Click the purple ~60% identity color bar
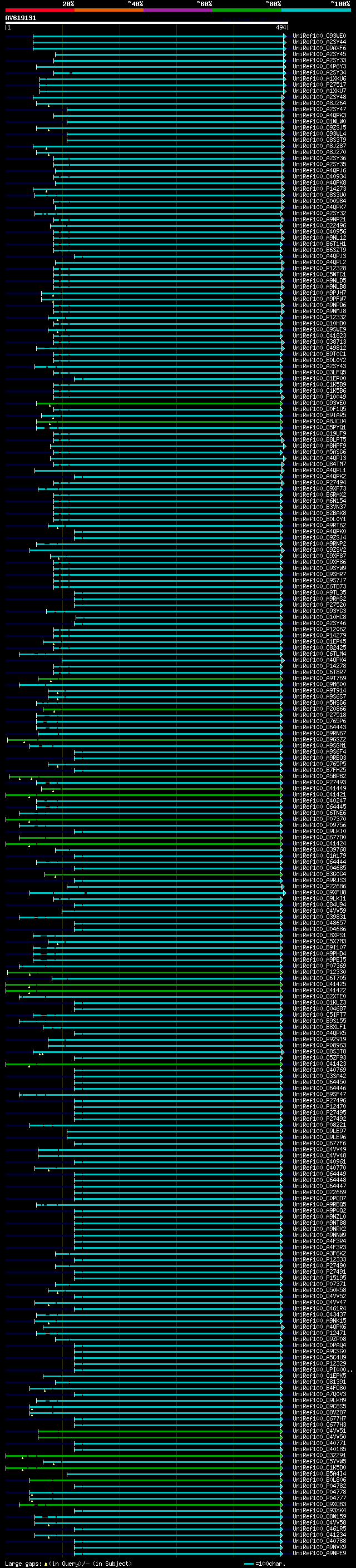This screenshot has width=356, height=1568. coord(179,10)
